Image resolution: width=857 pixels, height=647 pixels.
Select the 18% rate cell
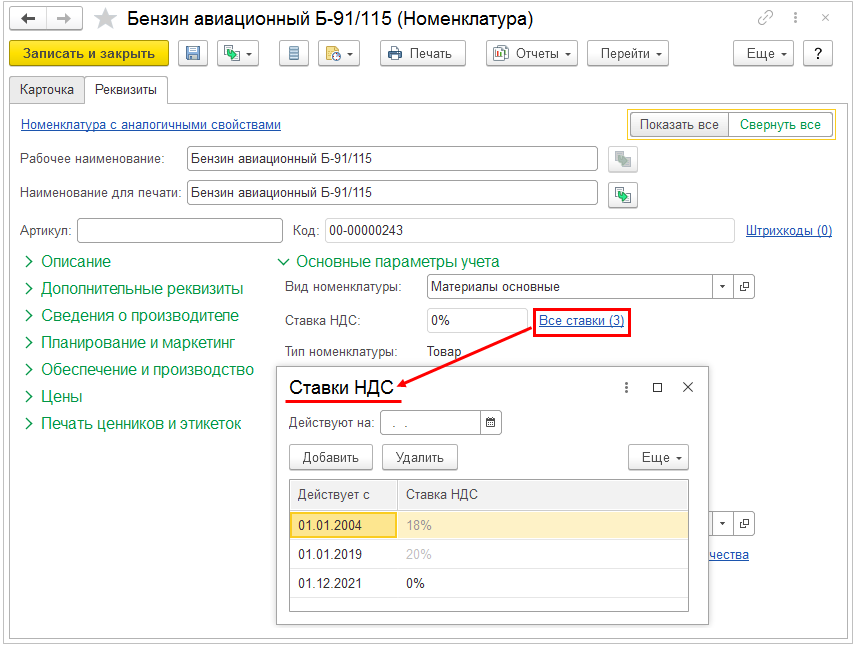tap(543, 525)
